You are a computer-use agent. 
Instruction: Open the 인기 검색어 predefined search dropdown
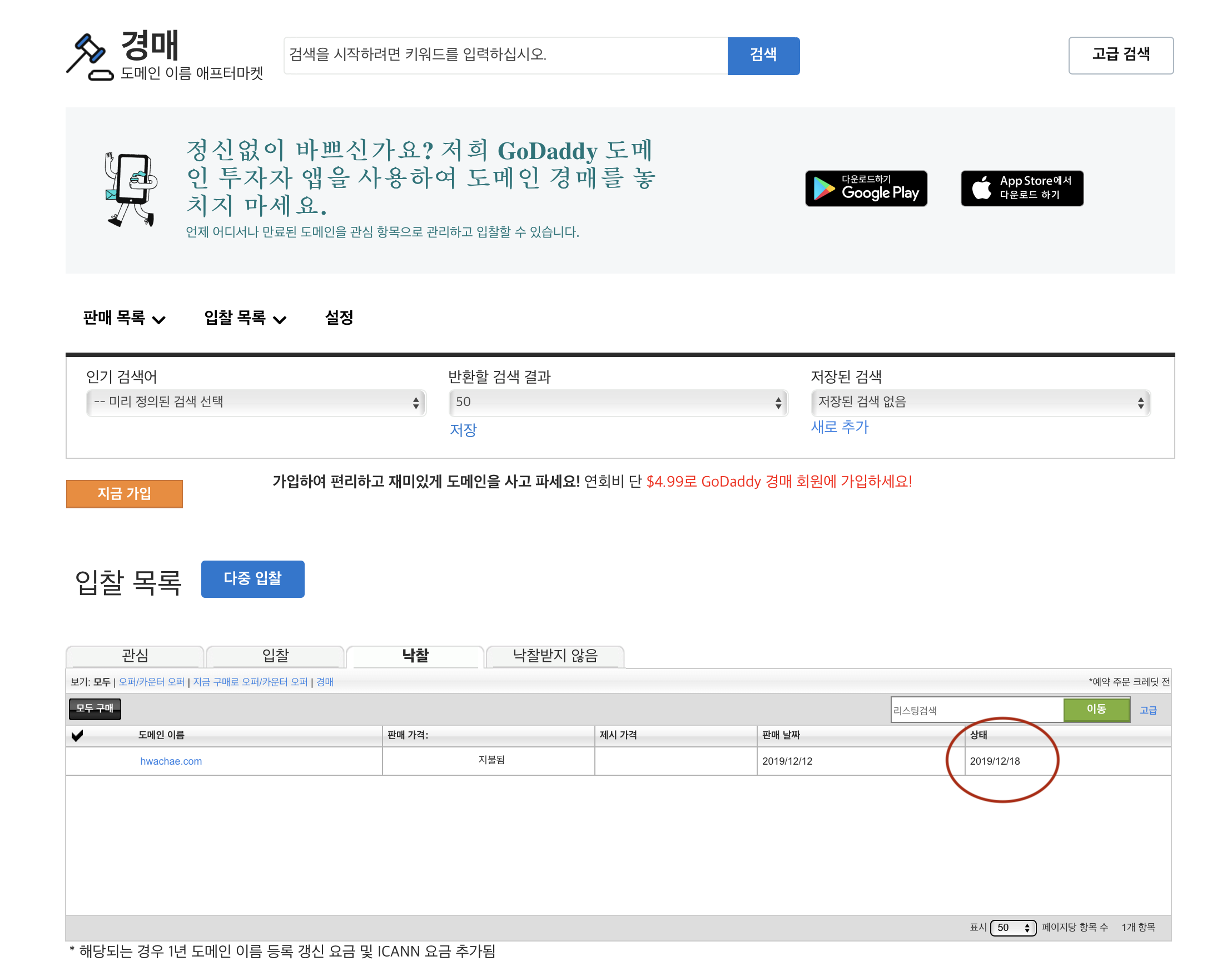click(x=256, y=403)
